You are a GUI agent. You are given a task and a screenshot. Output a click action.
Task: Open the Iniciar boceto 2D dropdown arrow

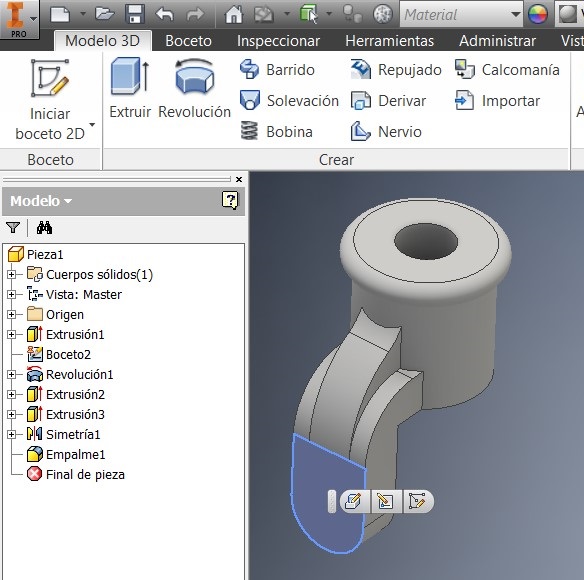pos(92,124)
